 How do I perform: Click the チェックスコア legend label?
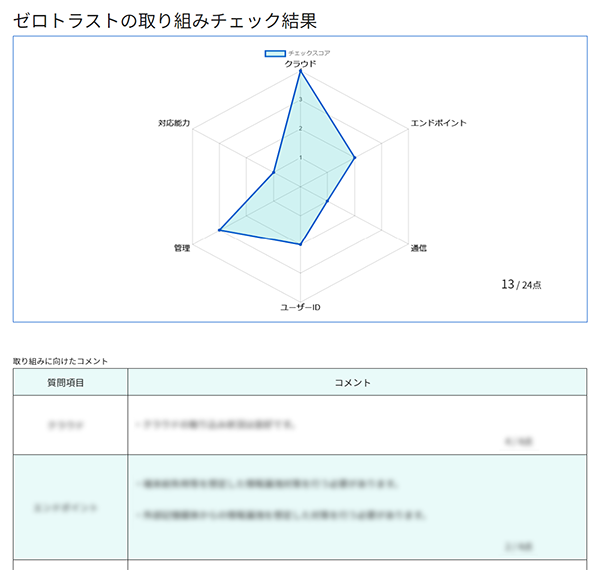(309, 54)
